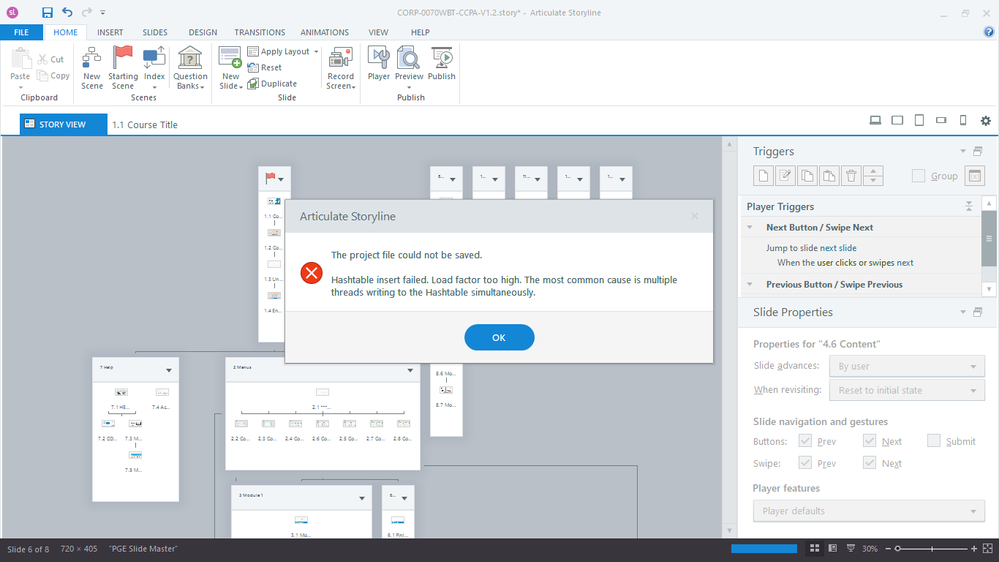Viewport: 999px width, 562px height.
Task: Open the TRANSITIONS ribbon tab
Action: coord(260,32)
